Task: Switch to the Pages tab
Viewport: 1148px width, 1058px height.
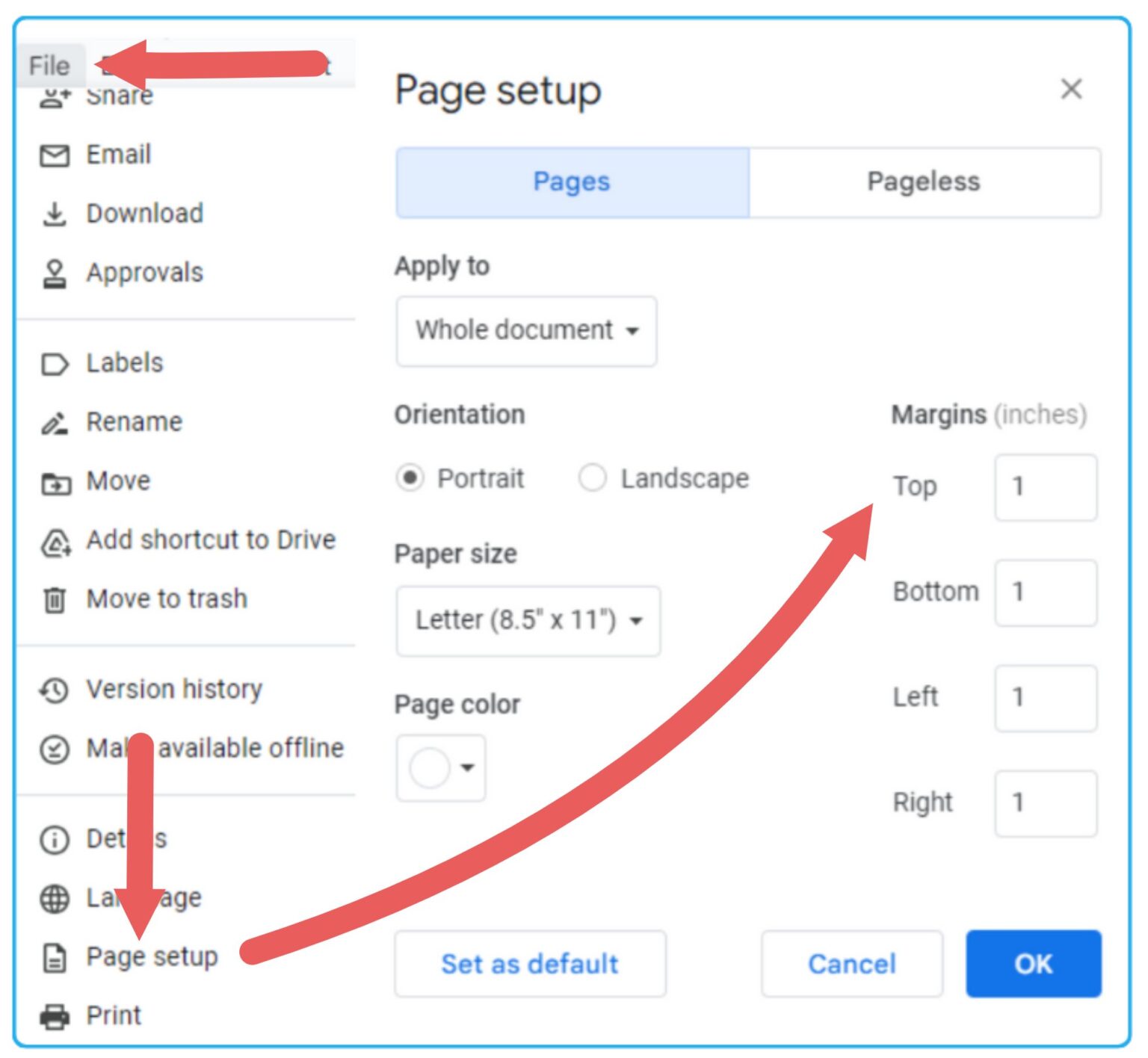Action: [x=571, y=182]
